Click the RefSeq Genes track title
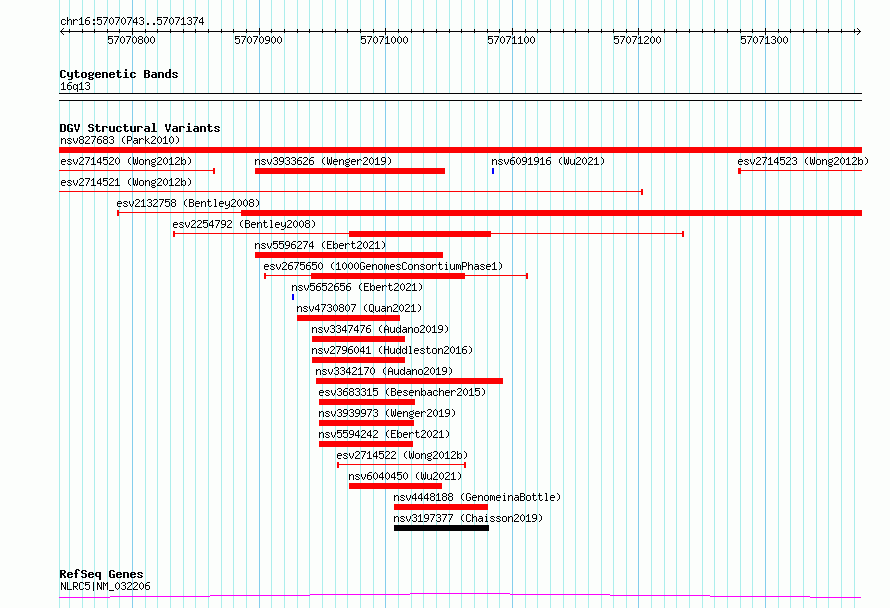Screen dimensions: 890x608 [101, 574]
